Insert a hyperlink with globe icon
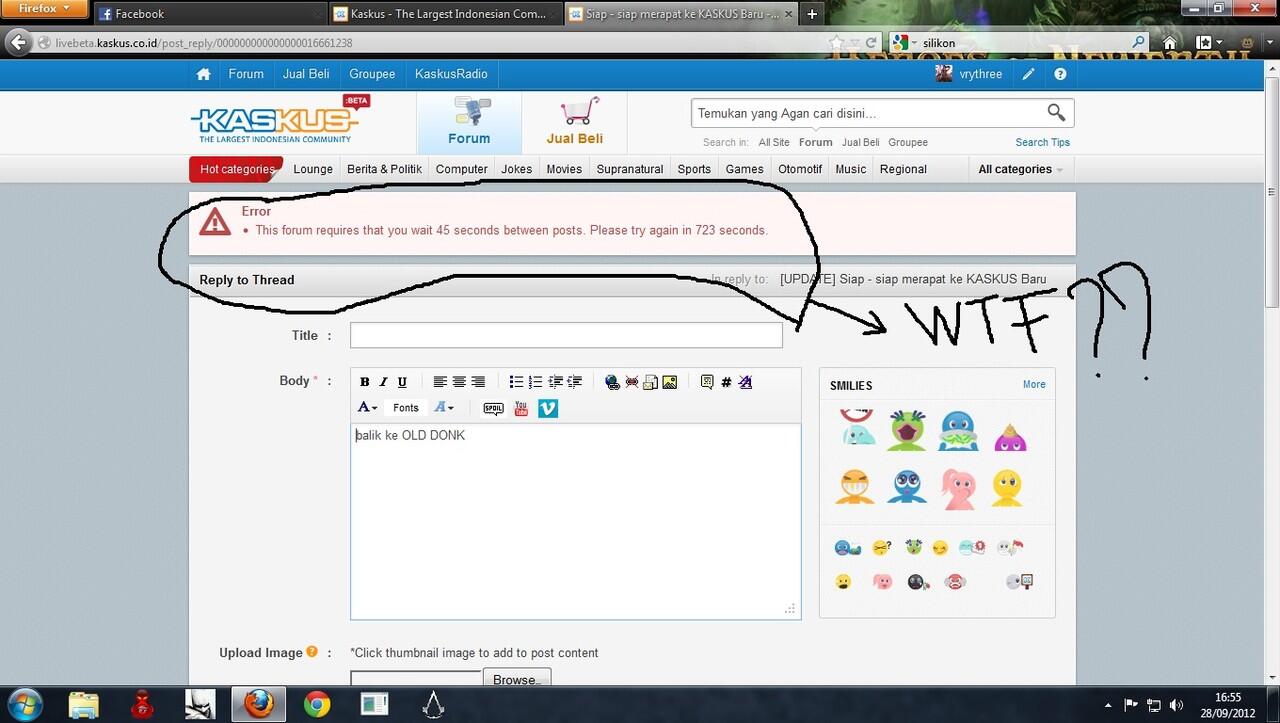The width and height of the screenshot is (1280, 723). 613,382
